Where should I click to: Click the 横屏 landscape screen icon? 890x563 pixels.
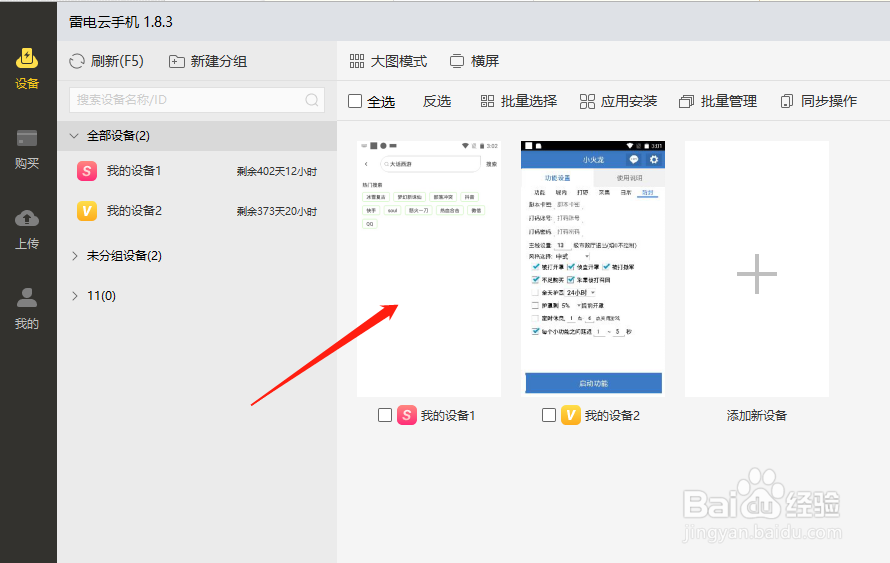coord(457,61)
